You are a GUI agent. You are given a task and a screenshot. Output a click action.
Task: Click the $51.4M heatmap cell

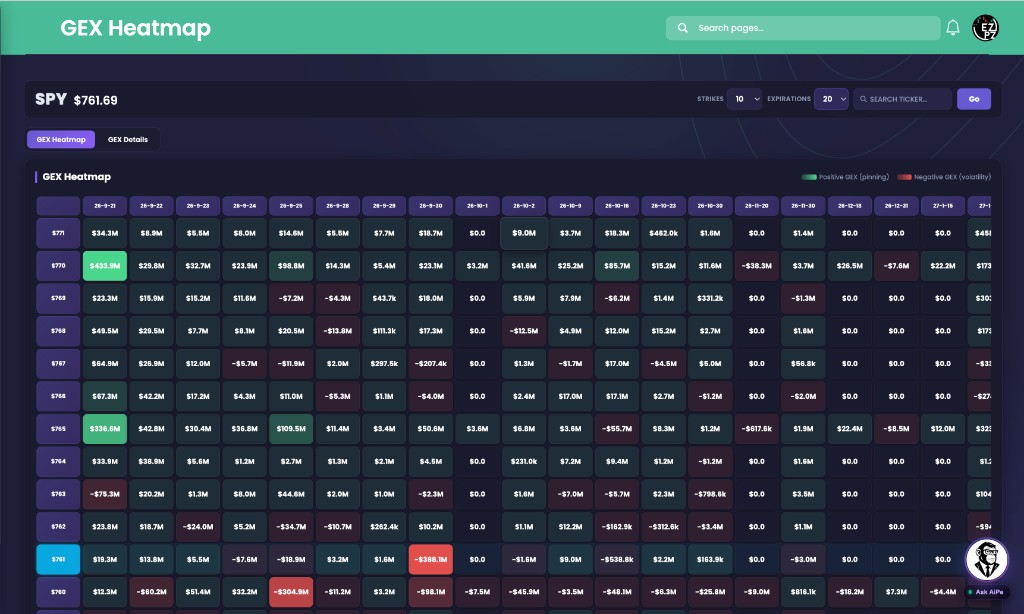coord(198,592)
